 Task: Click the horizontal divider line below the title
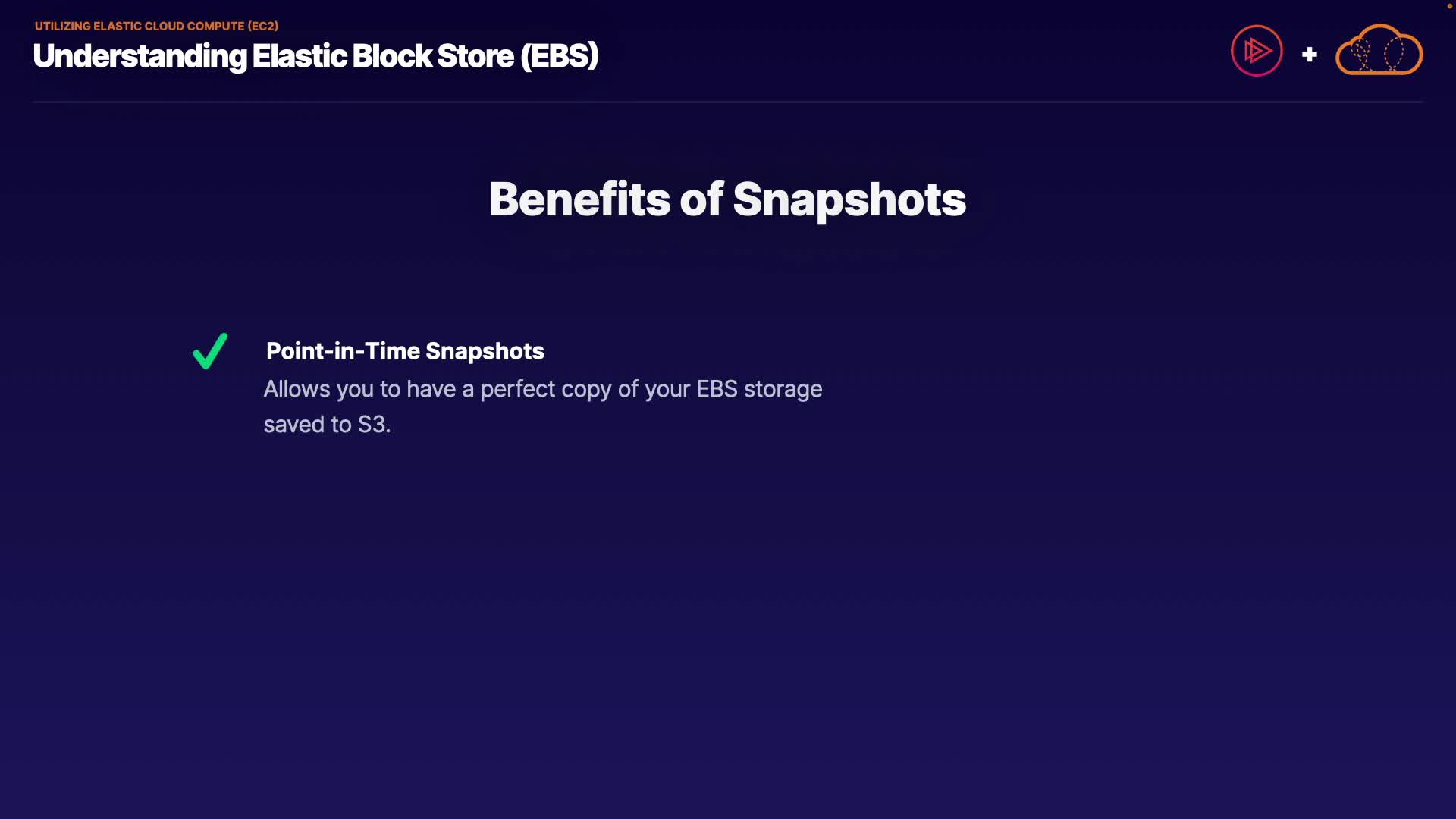(727, 102)
